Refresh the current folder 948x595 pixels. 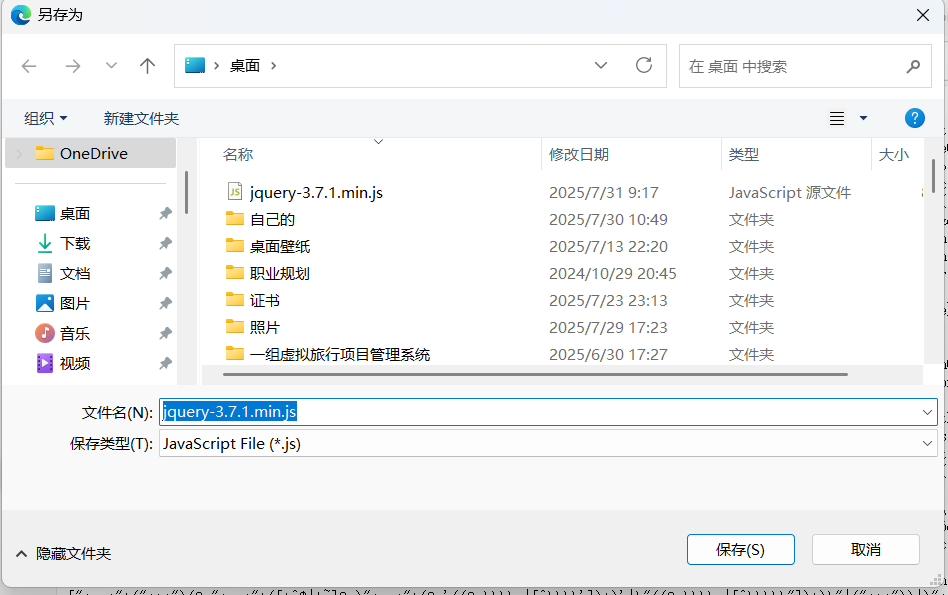click(644, 65)
